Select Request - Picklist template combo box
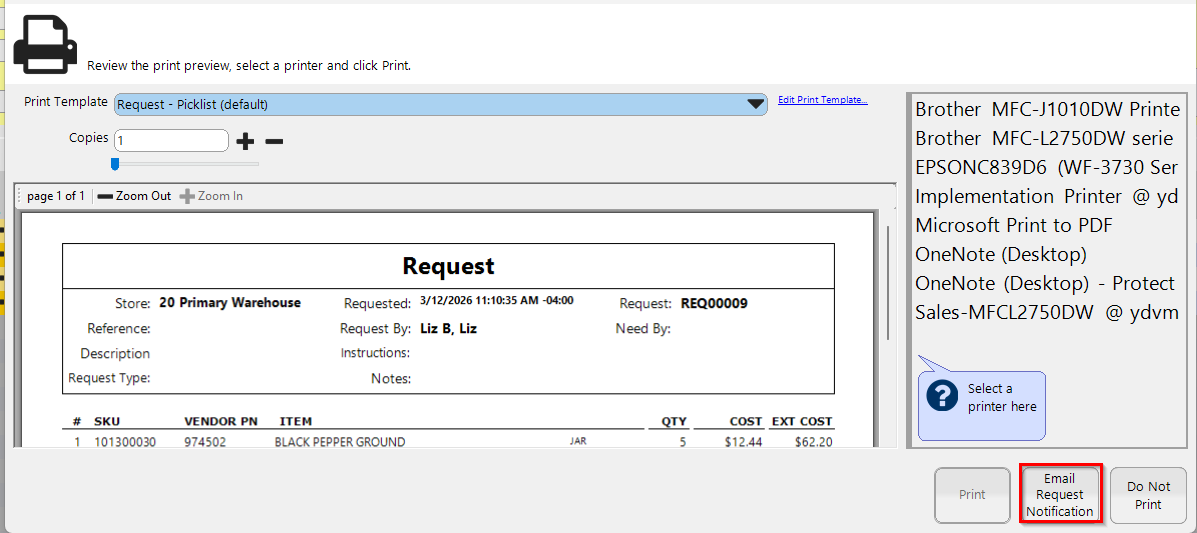The height and width of the screenshot is (533, 1197). coord(430,104)
